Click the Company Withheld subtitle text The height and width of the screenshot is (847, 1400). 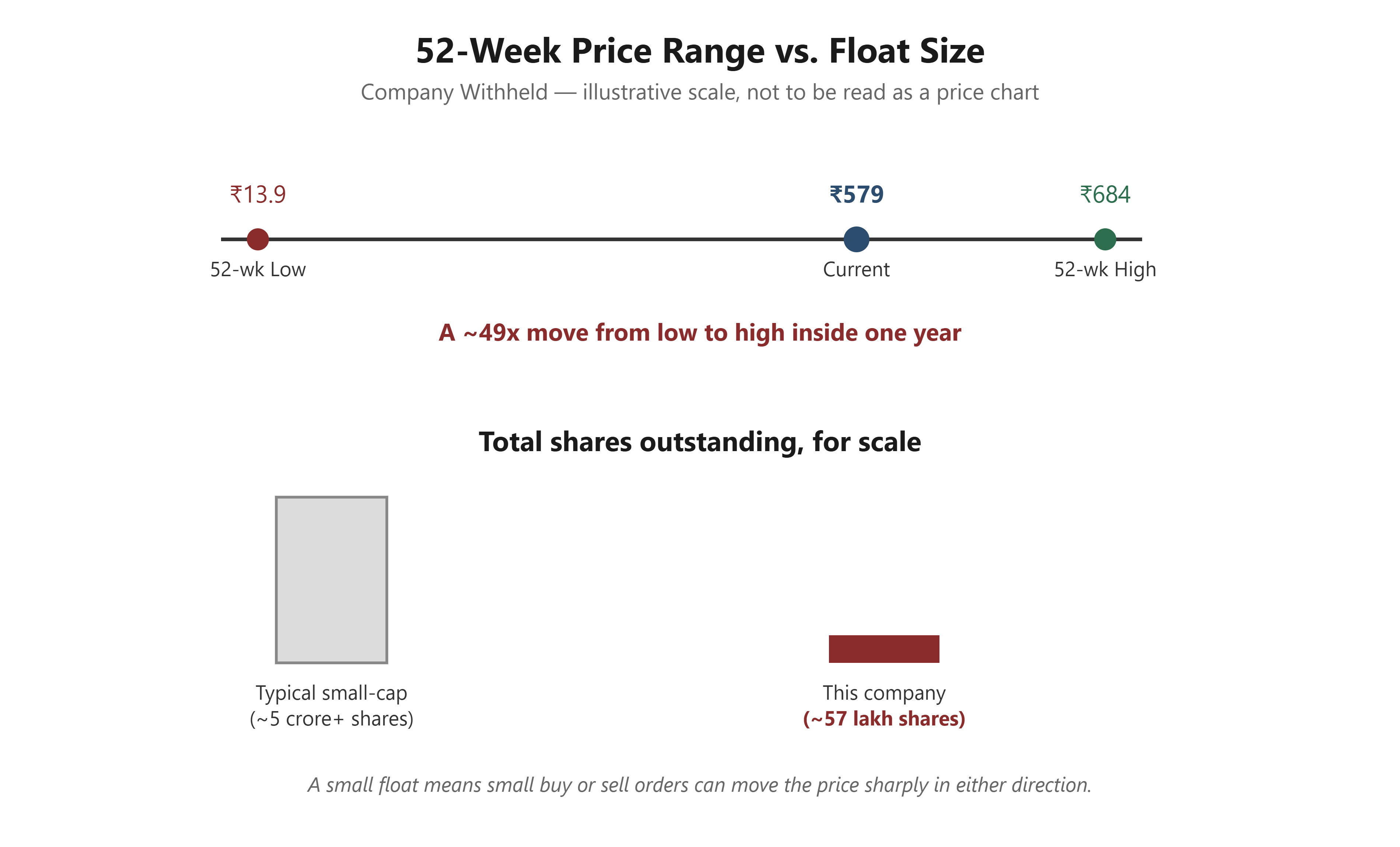pos(700,92)
